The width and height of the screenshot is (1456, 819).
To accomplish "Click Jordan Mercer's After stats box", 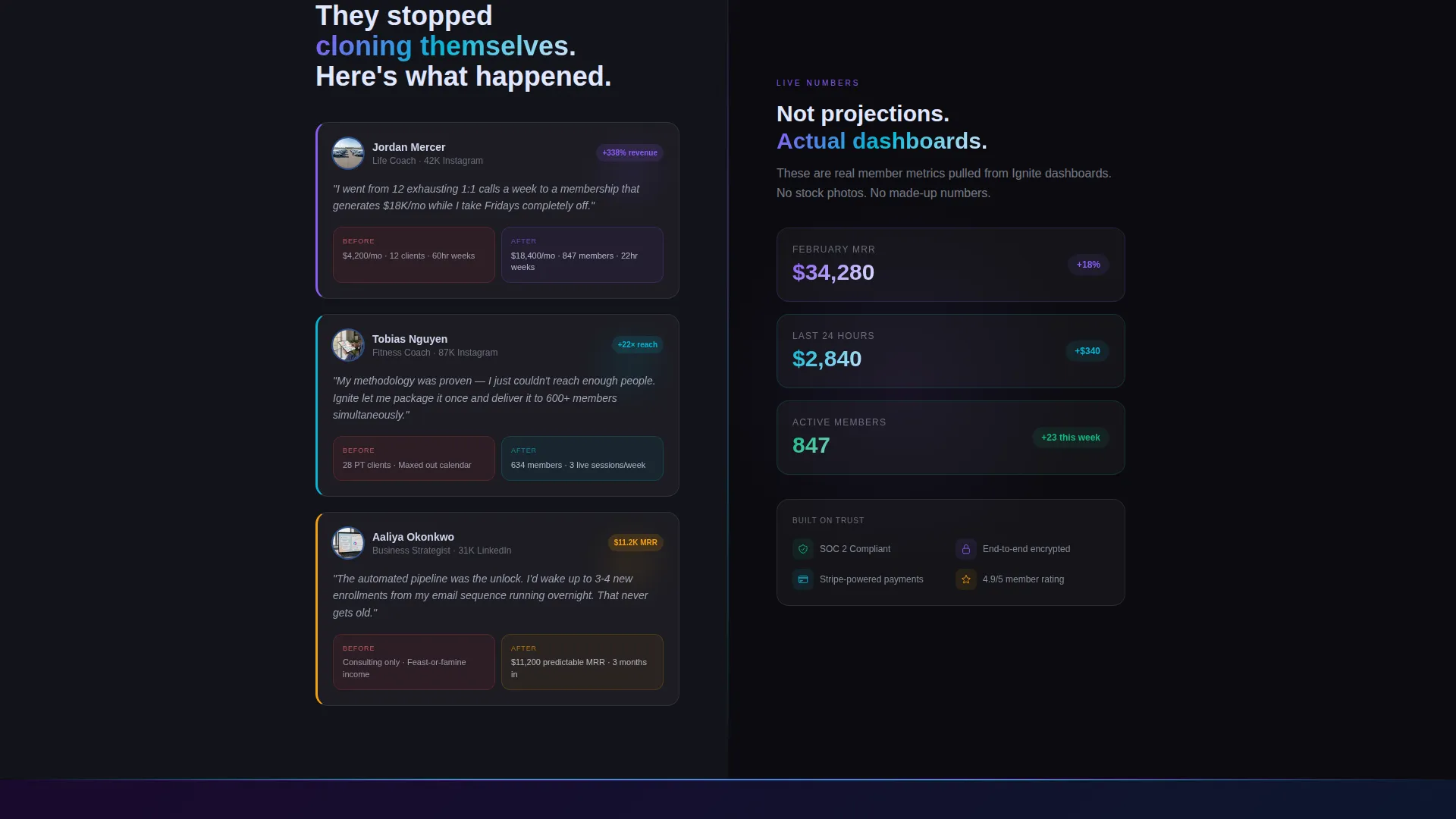I will pos(582,255).
